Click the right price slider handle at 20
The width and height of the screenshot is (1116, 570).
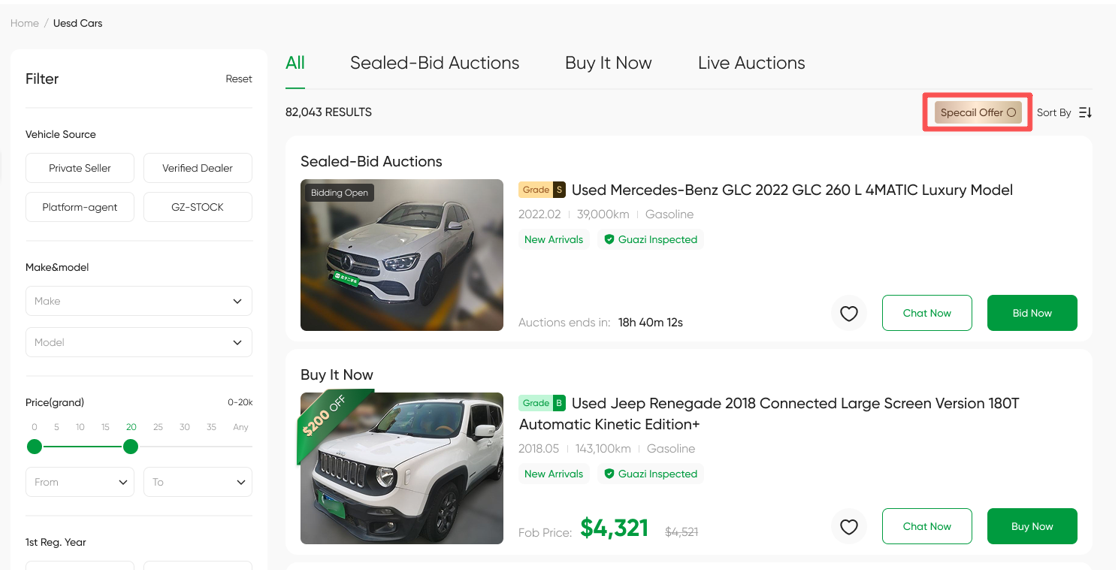pyautogui.click(x=130, y=446)
